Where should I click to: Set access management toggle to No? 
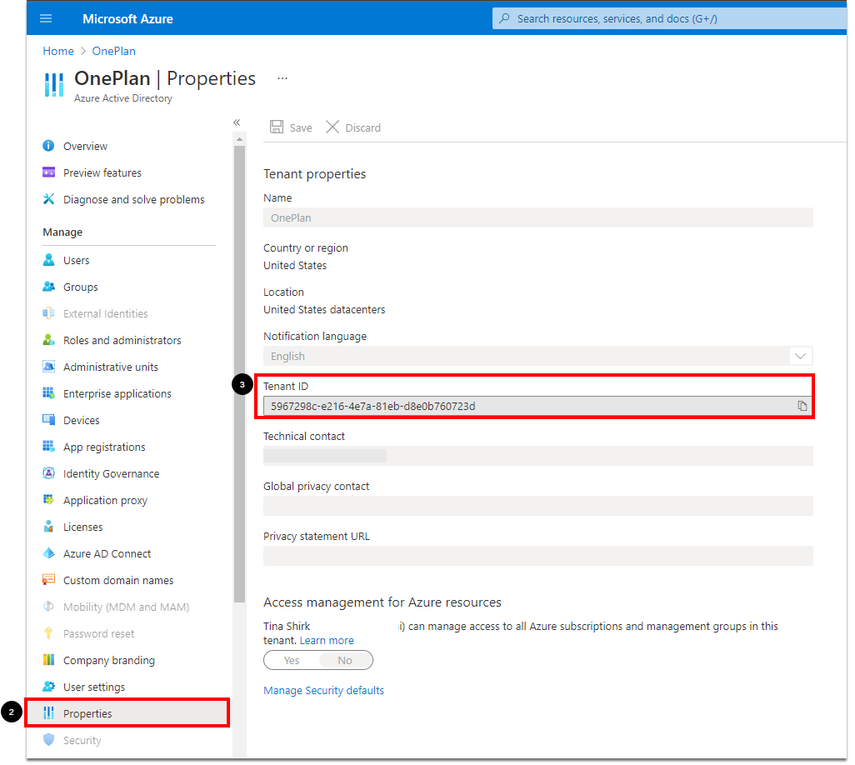[345, 660]
